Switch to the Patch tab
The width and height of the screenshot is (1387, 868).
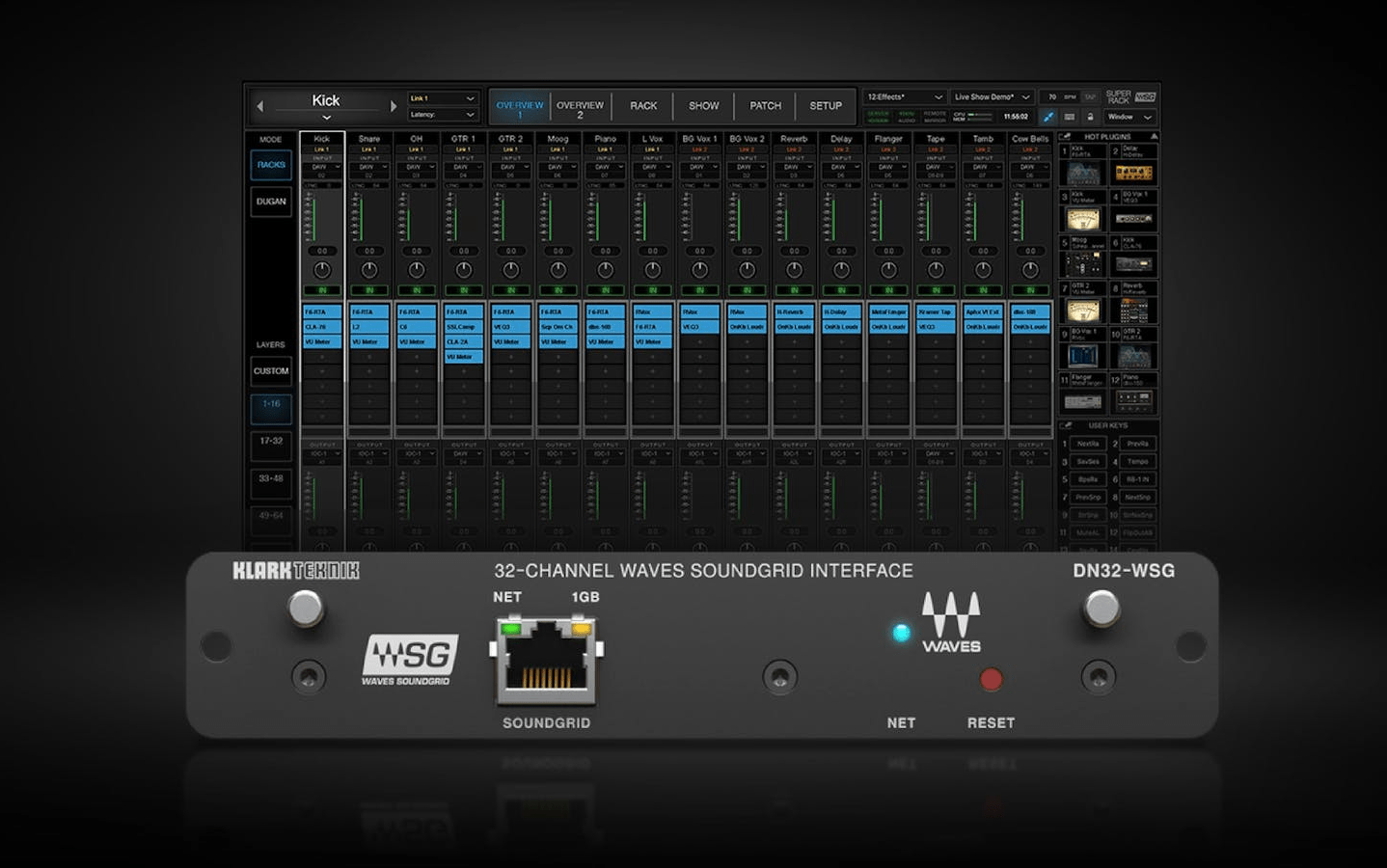(x=765, y=106)
